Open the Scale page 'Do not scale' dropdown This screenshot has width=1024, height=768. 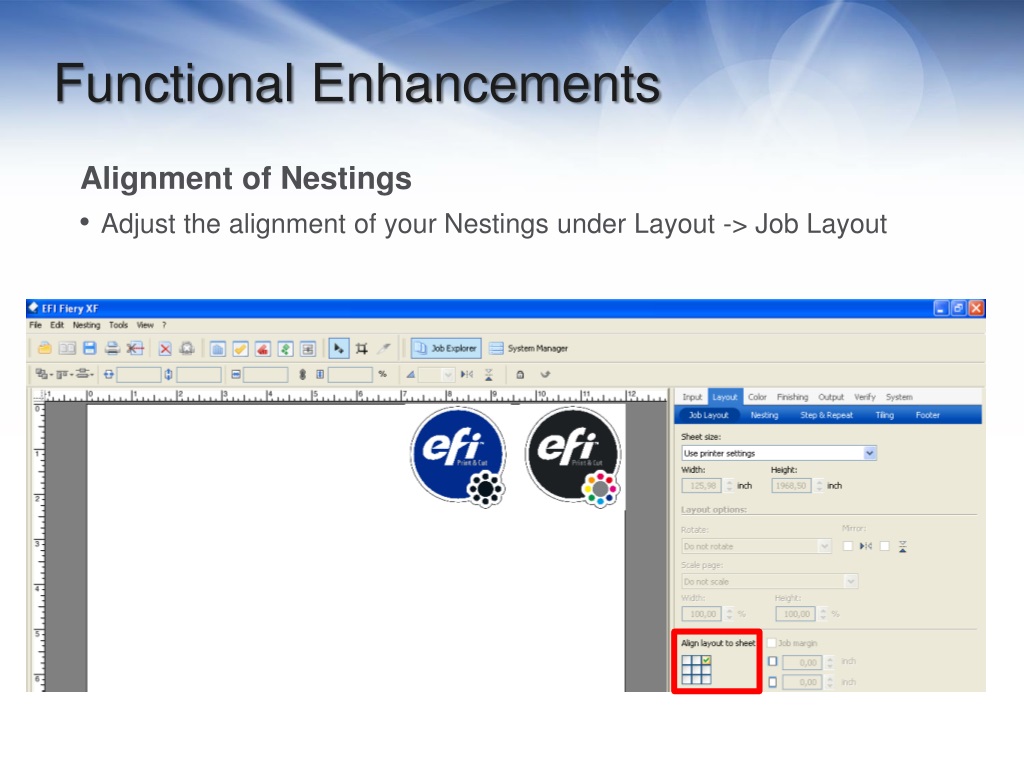[x=770, y=581]
